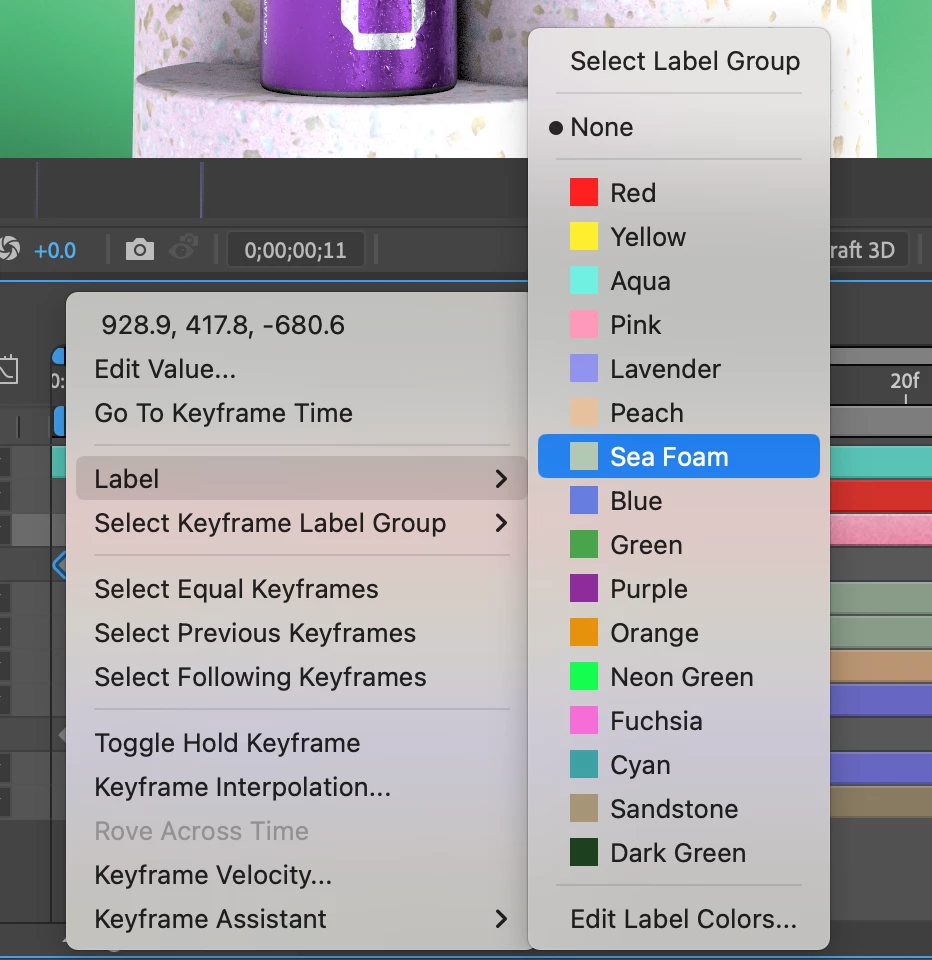Click the Show Snapshot eye icon

[x=184, y=249]
